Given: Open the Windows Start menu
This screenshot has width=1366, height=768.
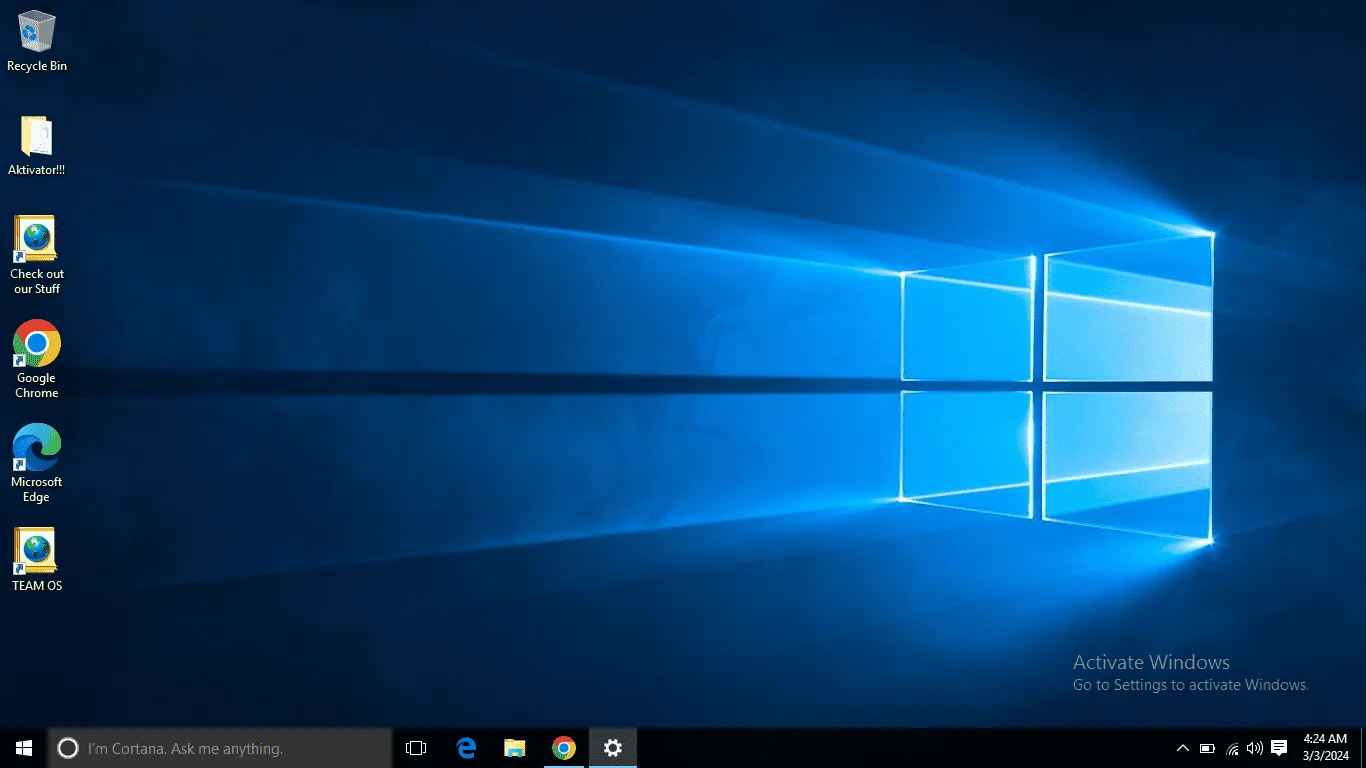Looking at the screenshot, I should (x=24, y=748).
